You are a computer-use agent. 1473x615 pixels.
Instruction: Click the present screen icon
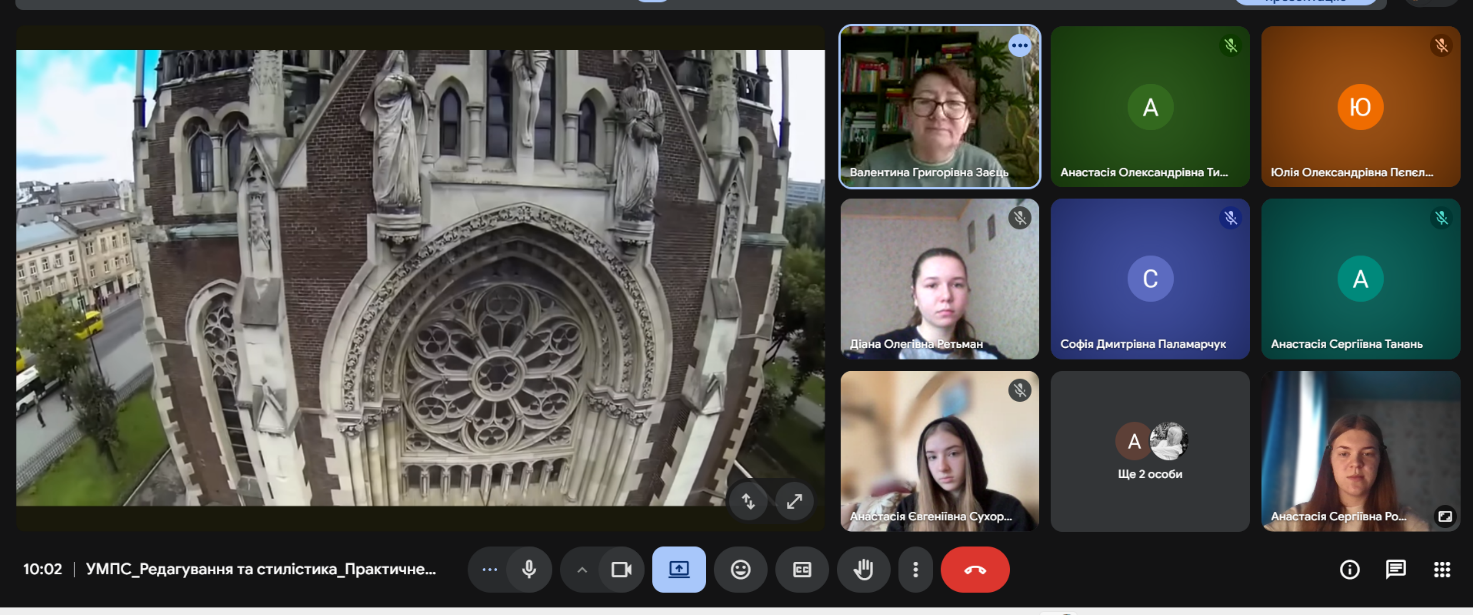click(679, 569)
